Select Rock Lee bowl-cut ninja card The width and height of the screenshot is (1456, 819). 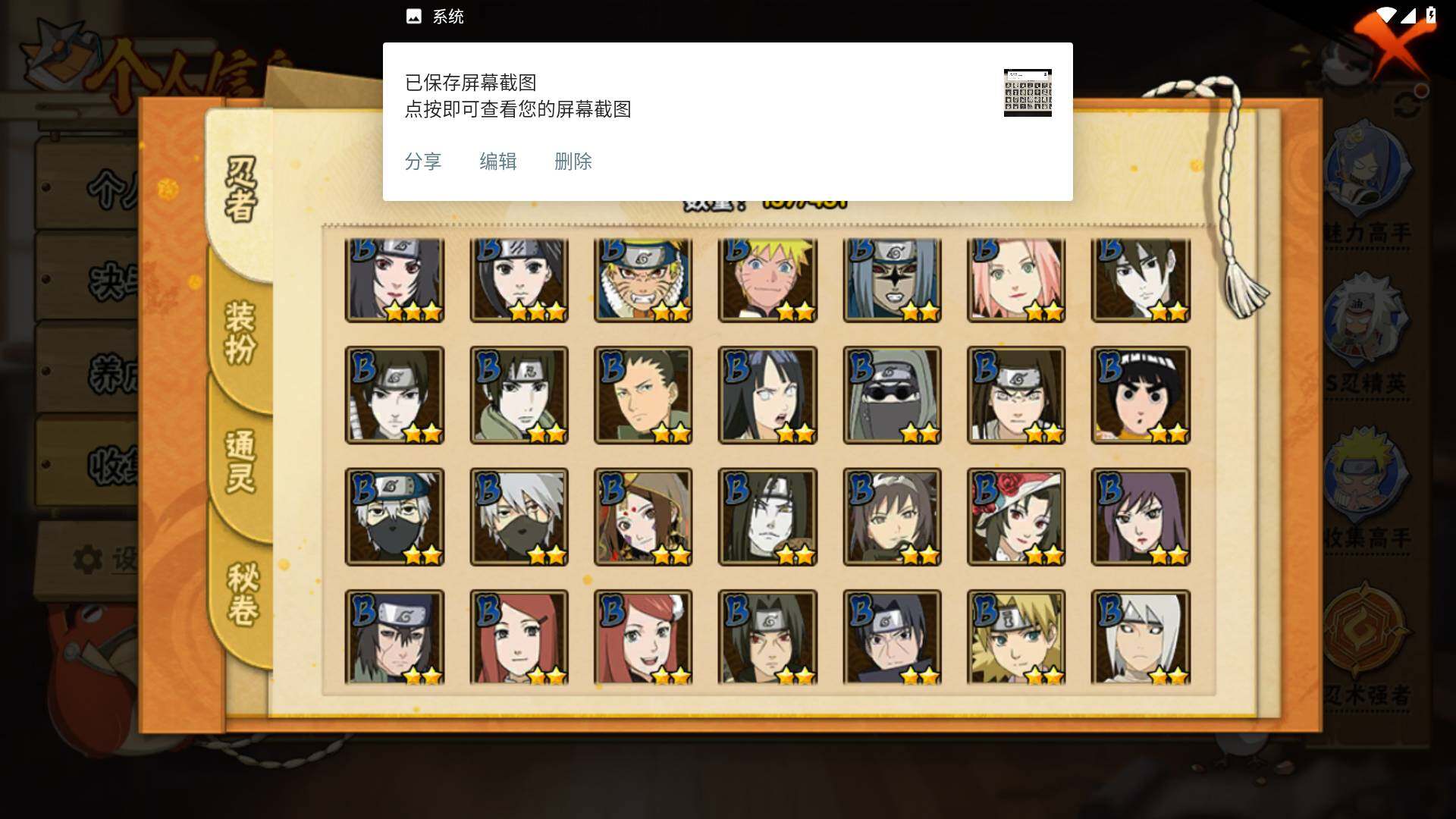tap(1141, 395)
